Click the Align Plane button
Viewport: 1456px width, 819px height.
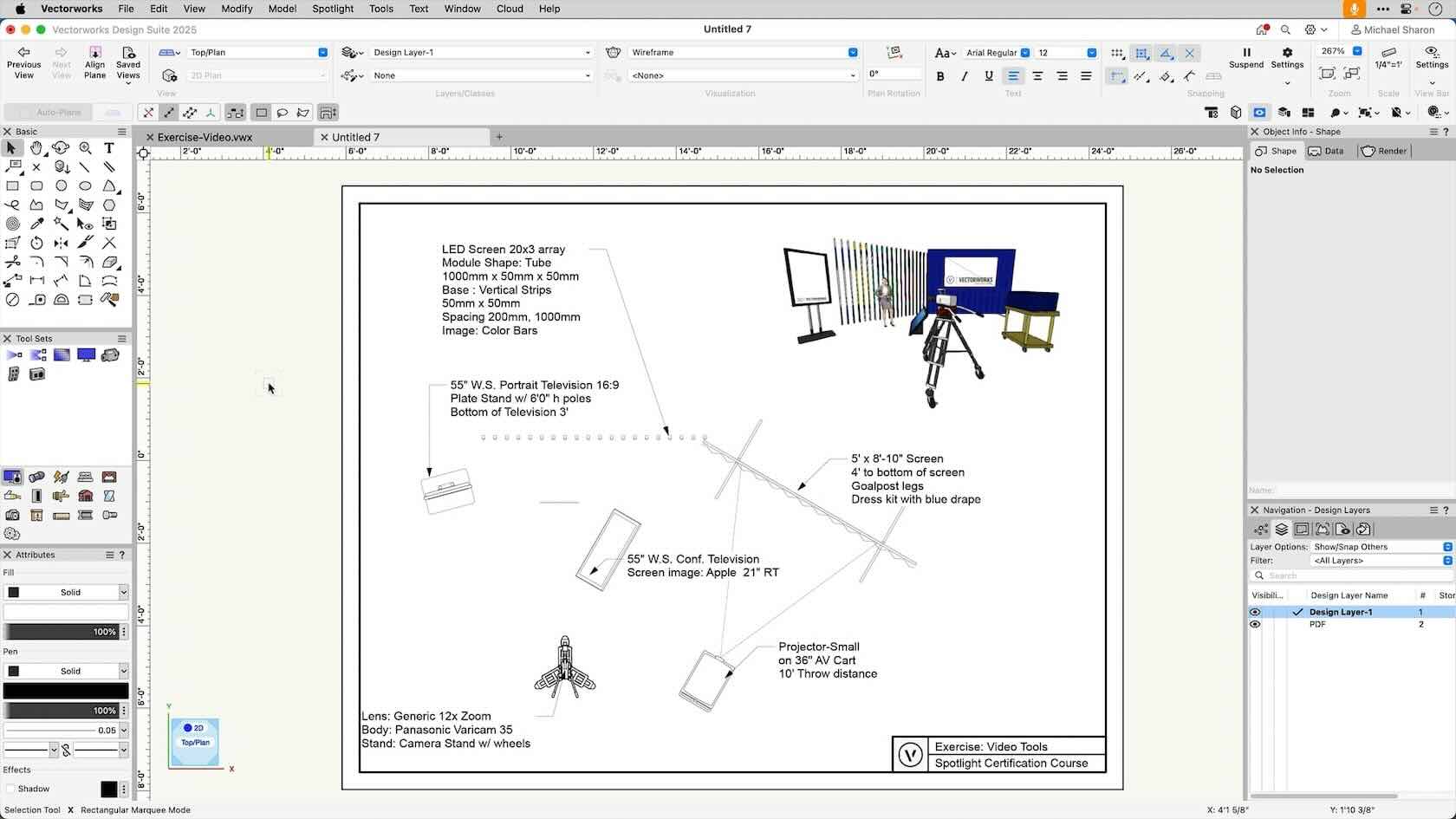point(94,63)
